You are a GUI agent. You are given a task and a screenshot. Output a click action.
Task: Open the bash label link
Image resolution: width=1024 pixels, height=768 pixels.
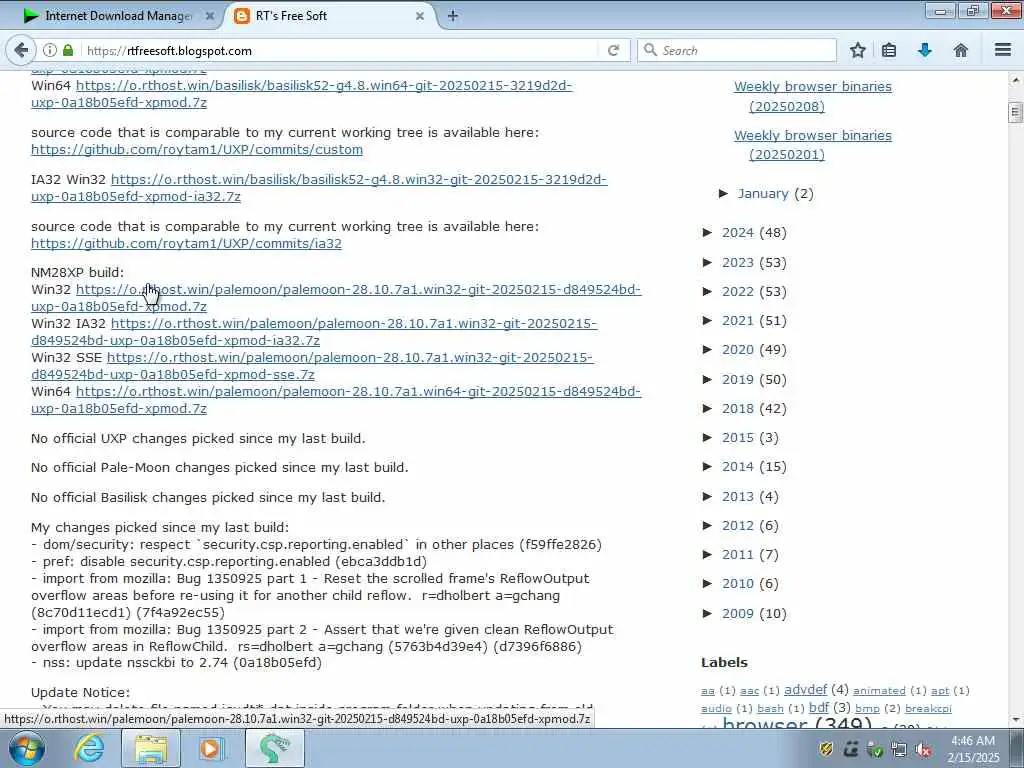pyautogui.click(x=770, y=709)
